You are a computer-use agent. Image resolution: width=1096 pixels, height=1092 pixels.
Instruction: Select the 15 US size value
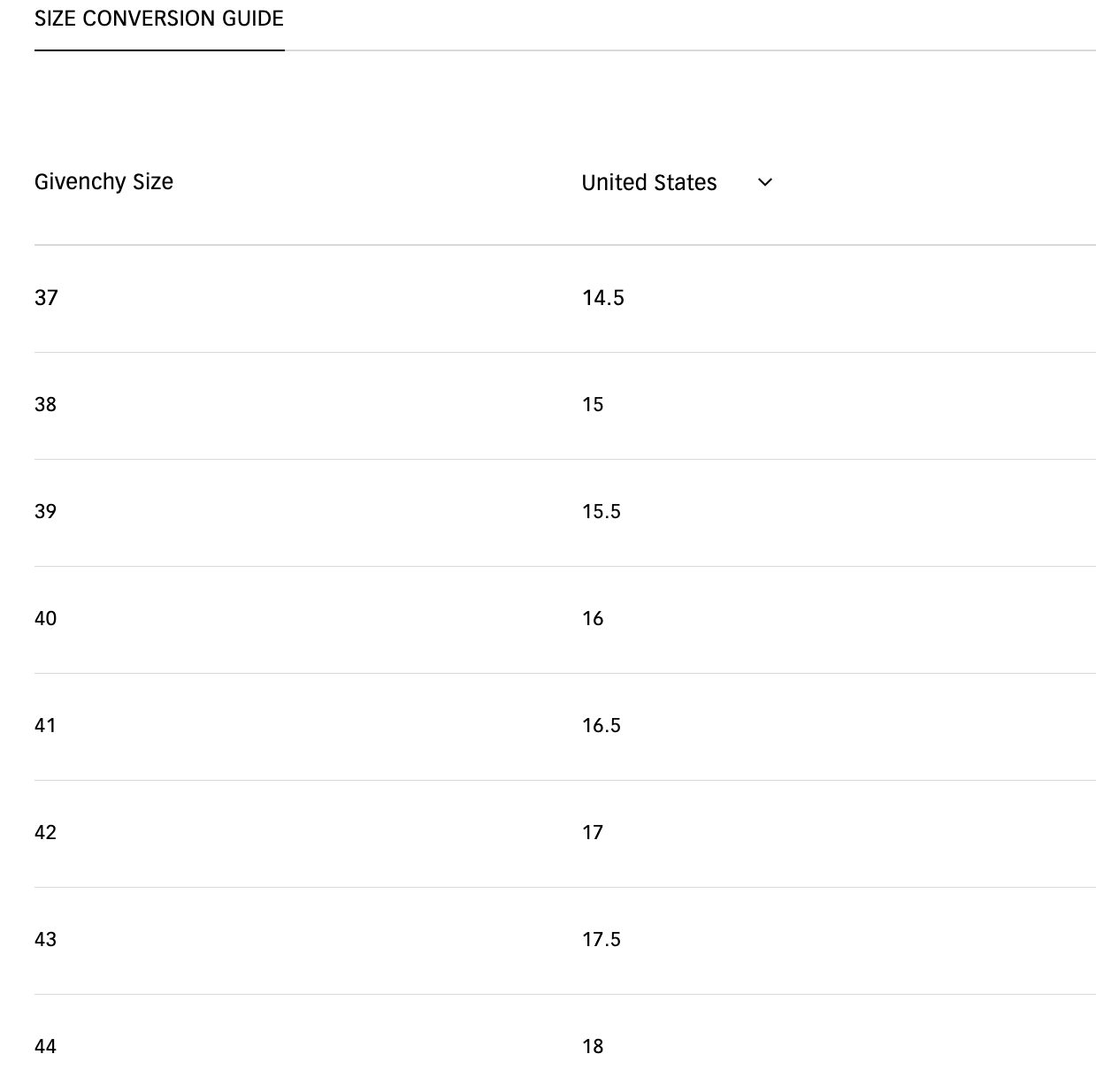593,405
